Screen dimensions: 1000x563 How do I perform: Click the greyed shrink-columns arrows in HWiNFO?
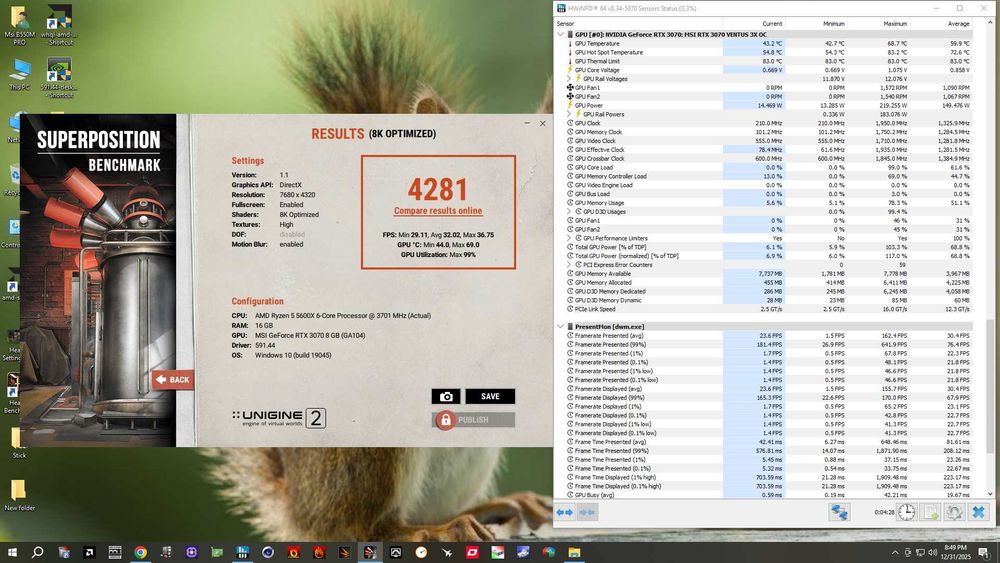coord(587,512)
